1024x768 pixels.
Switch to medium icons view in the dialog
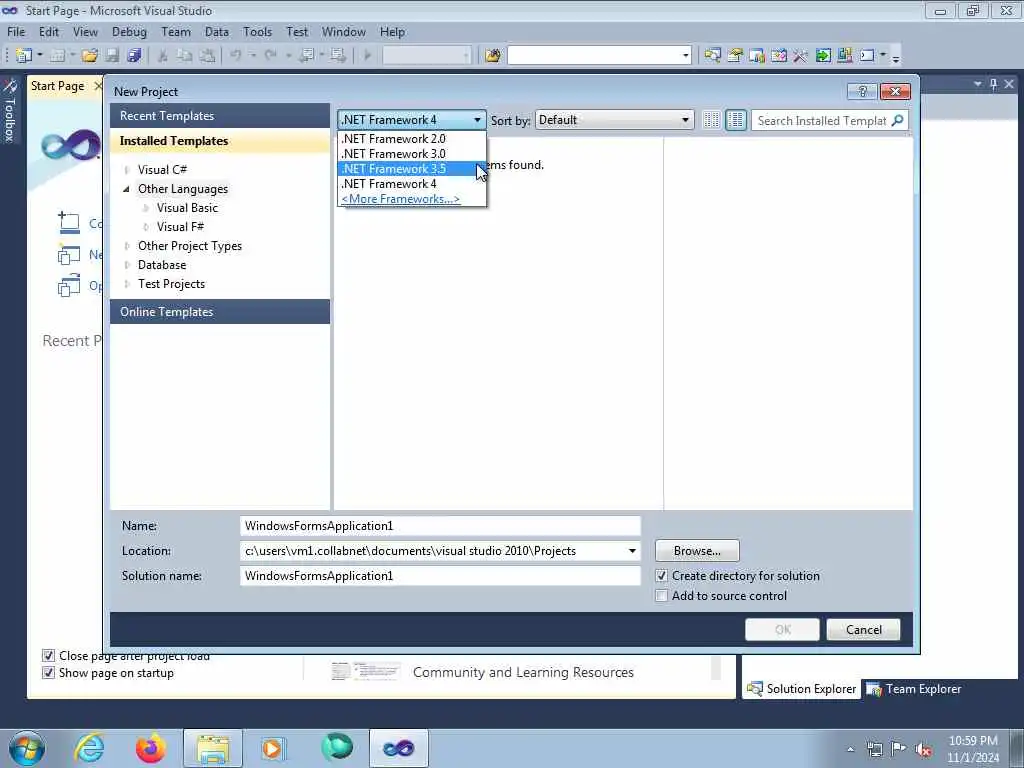click(x=735, y=120)
